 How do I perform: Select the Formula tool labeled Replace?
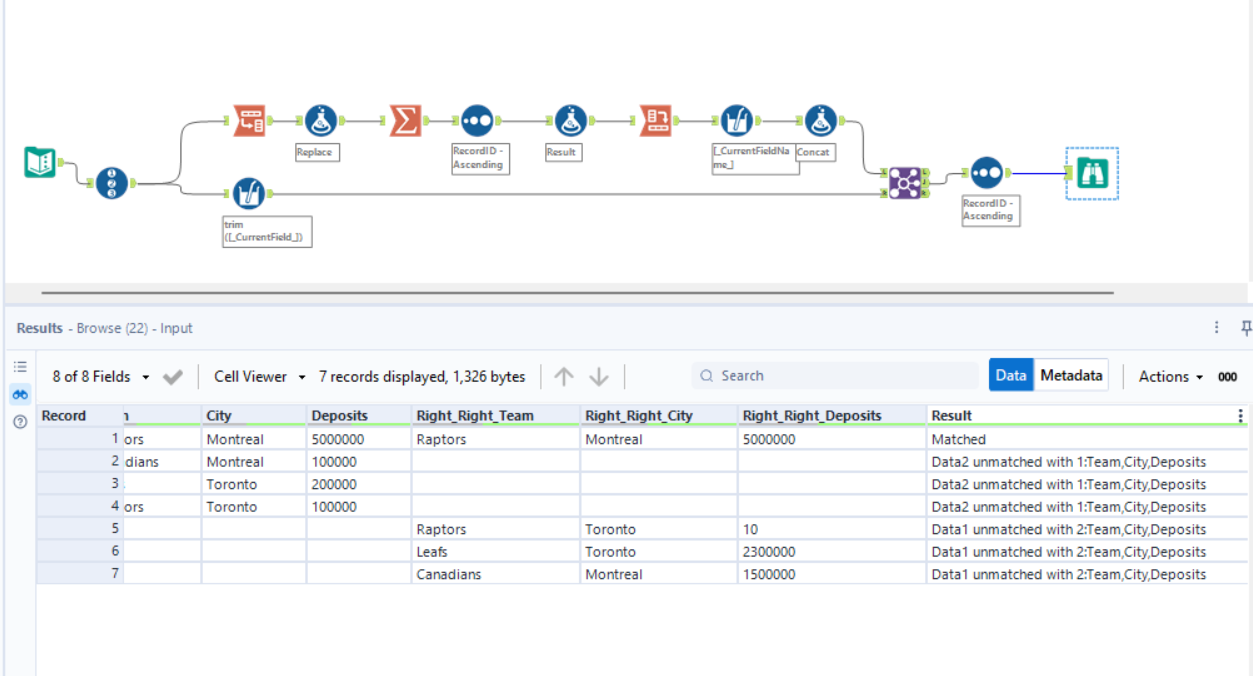(x=320, y=119)
